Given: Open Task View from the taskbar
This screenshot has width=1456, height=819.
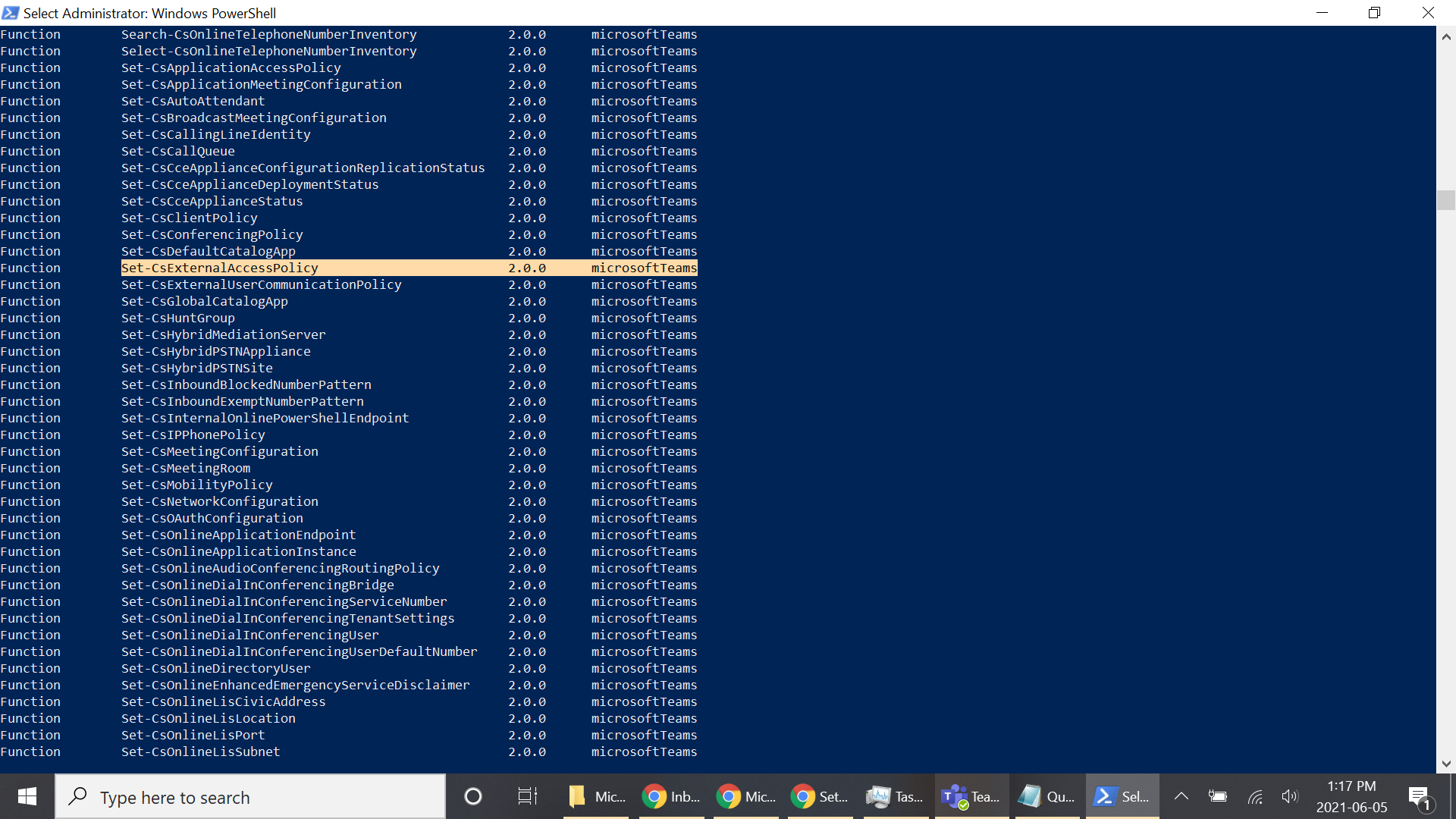Looking at the screenshot, I should tap(527, 796).
